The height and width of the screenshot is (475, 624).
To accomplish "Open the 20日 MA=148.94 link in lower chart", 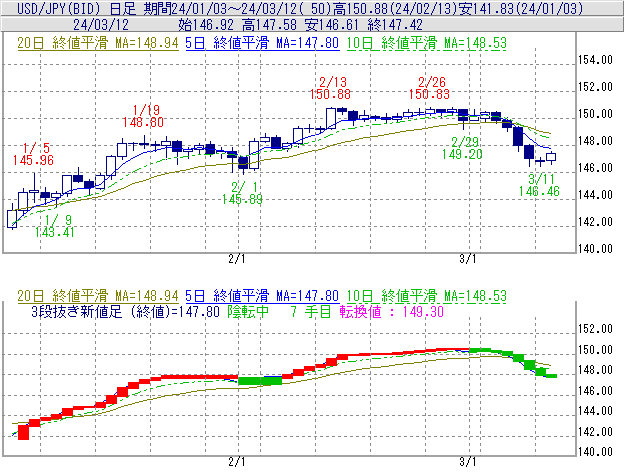I will point(98,296).
